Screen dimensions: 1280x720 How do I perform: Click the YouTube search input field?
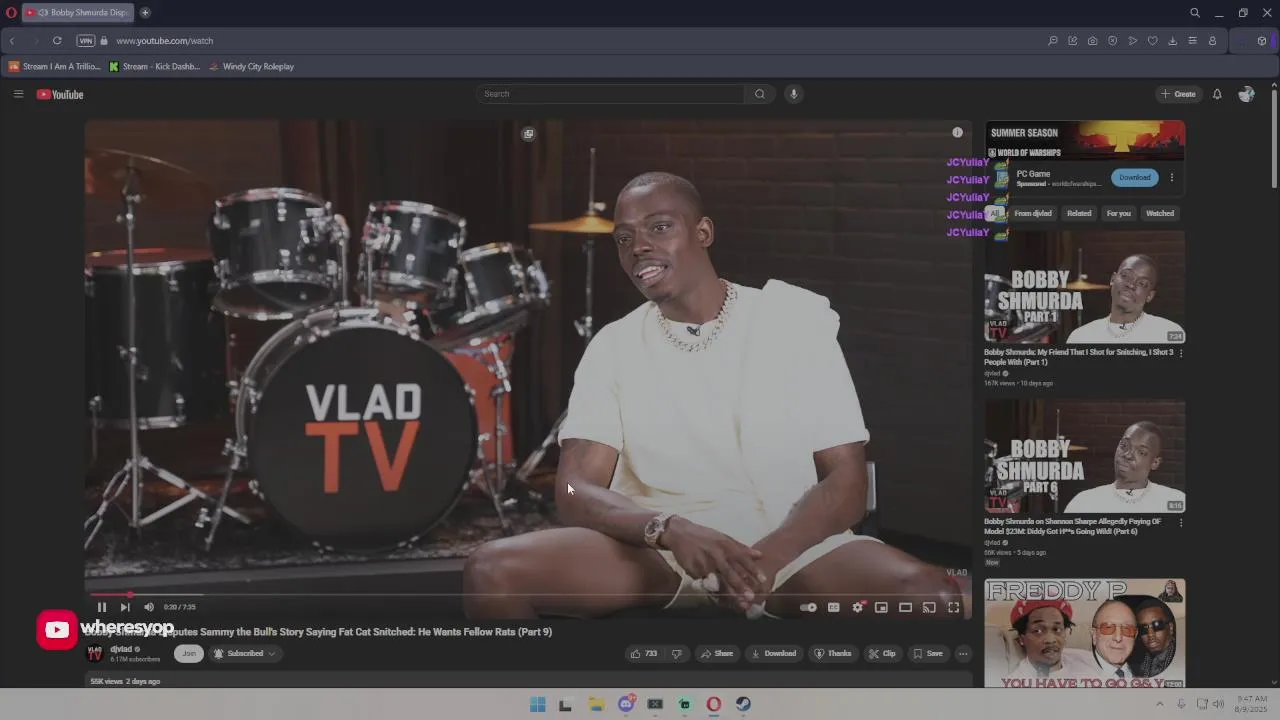click(x=610, y=94)
